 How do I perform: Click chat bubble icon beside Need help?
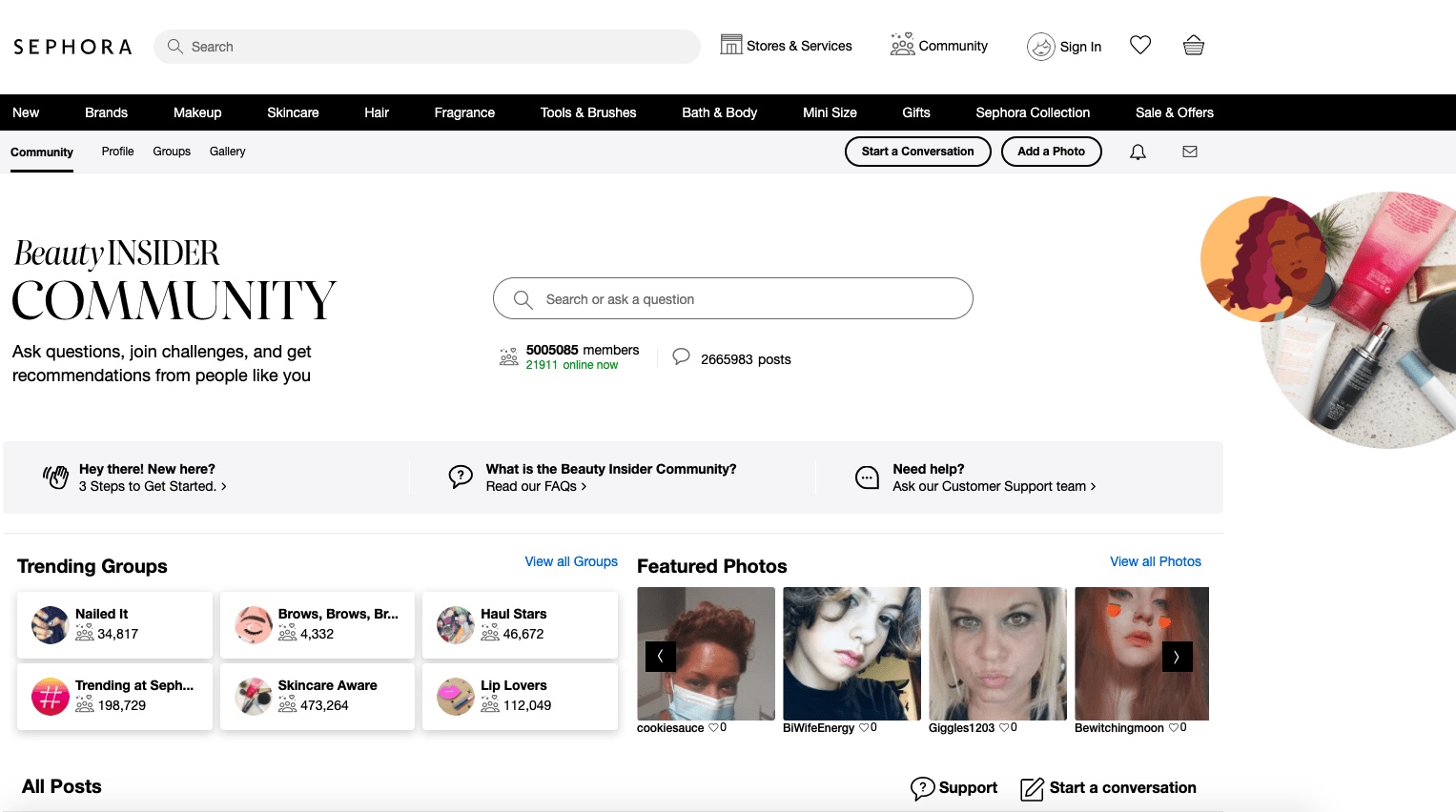click(x=868, y=477)
